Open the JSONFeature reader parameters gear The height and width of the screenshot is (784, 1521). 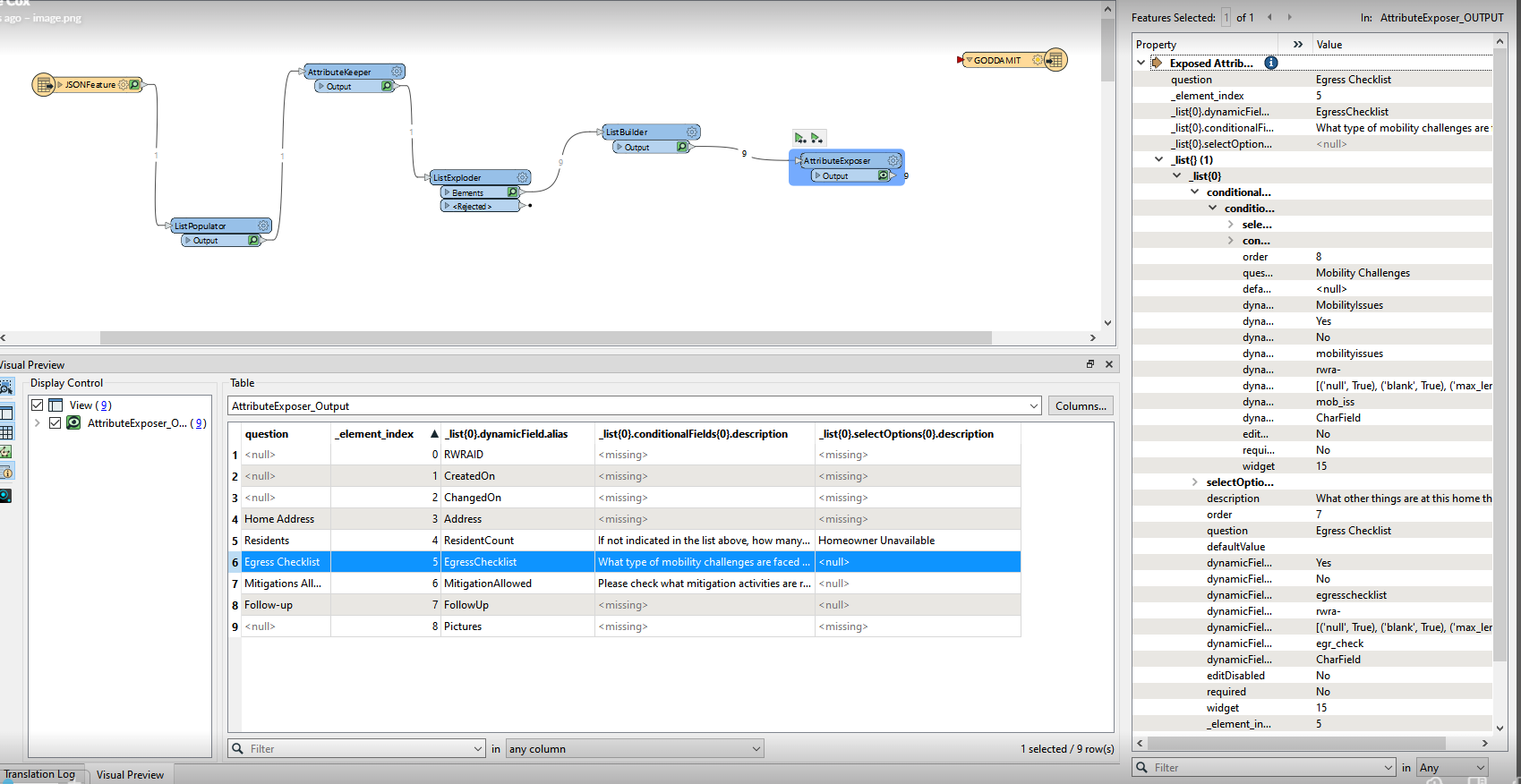click(x=124, y=85)
